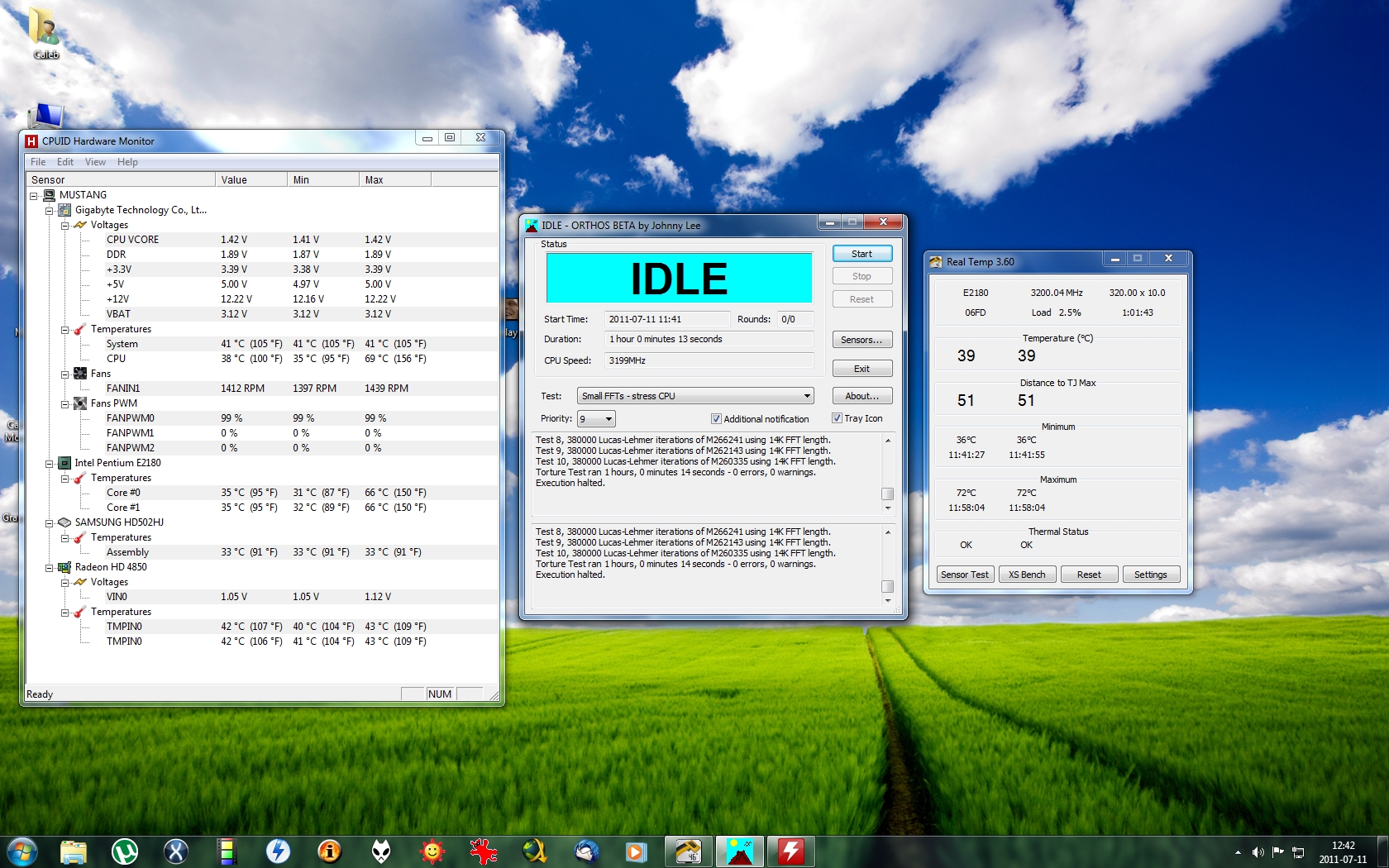This screenshot has height=868, width=1389.
Task: Toggle the Additional notification checkbox
Action: (x=716, y=419)
